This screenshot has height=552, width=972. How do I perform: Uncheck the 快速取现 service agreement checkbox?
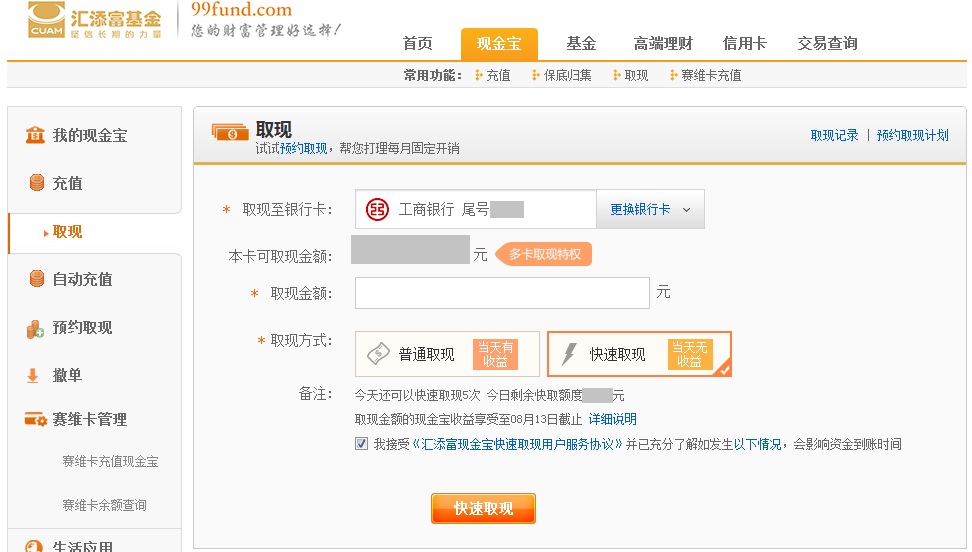pos(361,444)
